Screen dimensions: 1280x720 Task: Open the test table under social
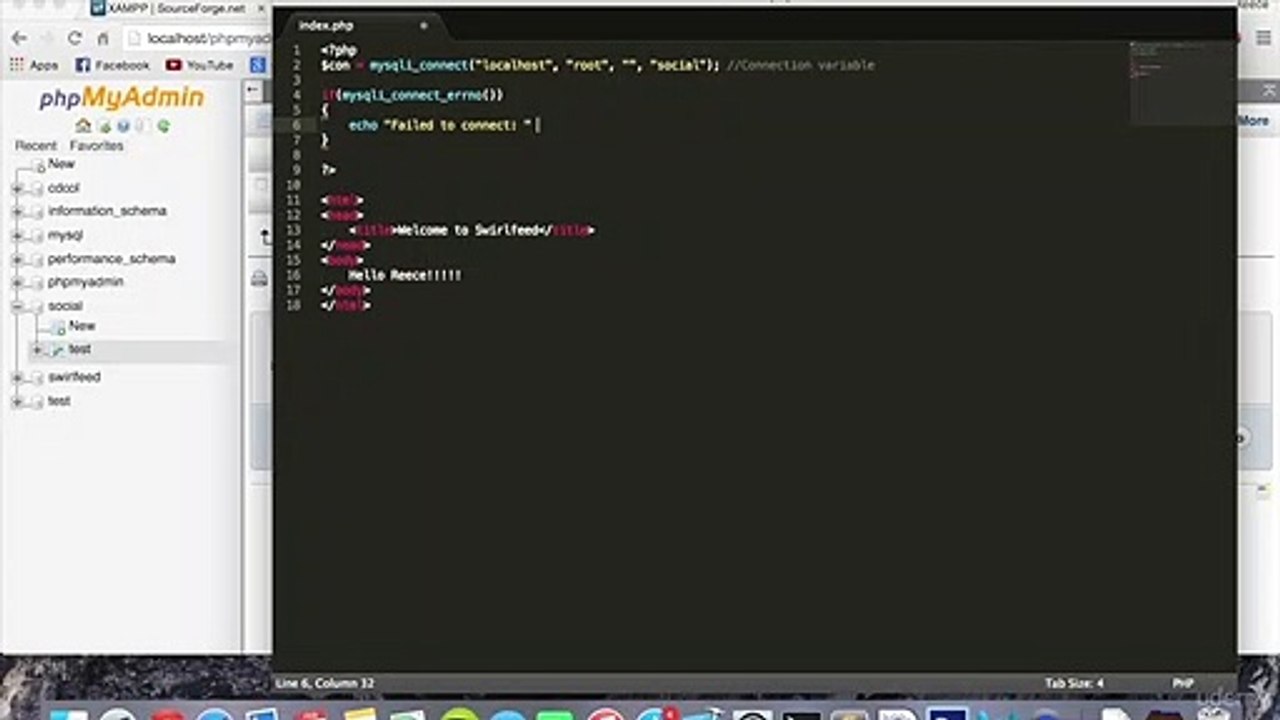tap(79, 349)
